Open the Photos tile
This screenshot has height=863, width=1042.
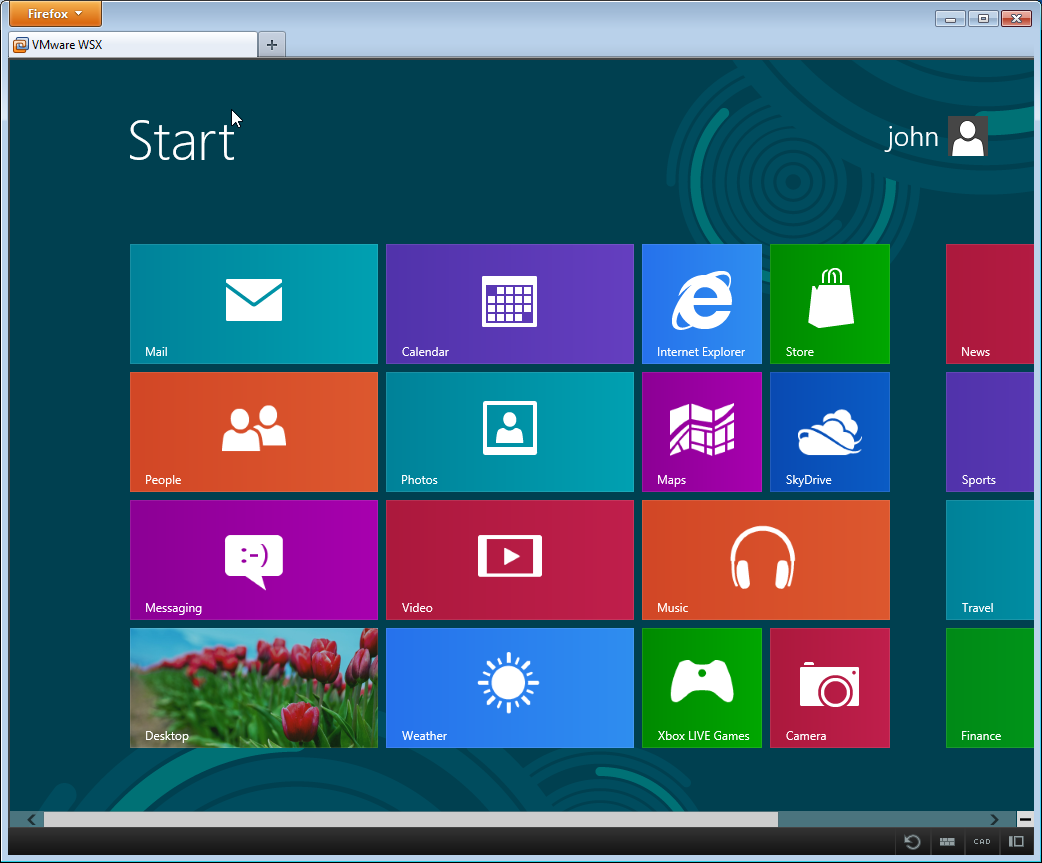(x=510, y=432)
